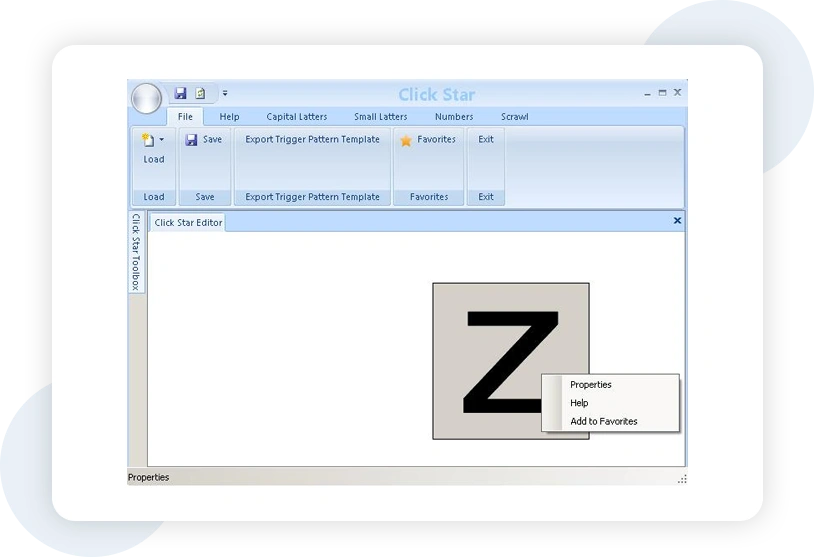
Task: Click the round application orb button
Action: coord(146,98)
